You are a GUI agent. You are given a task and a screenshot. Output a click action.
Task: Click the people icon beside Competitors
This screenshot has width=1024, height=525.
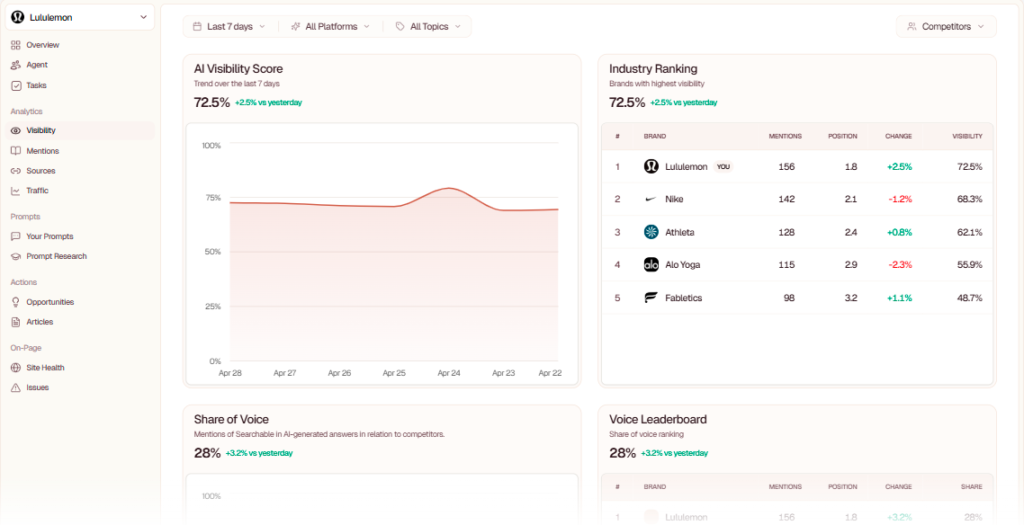coord(912,27)
